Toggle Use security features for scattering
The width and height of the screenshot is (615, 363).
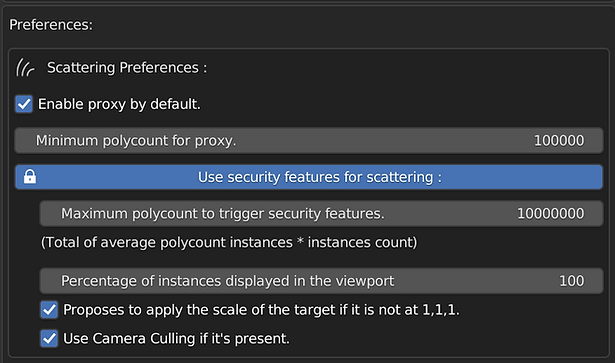pyautogui.click(x=309, y=177)
